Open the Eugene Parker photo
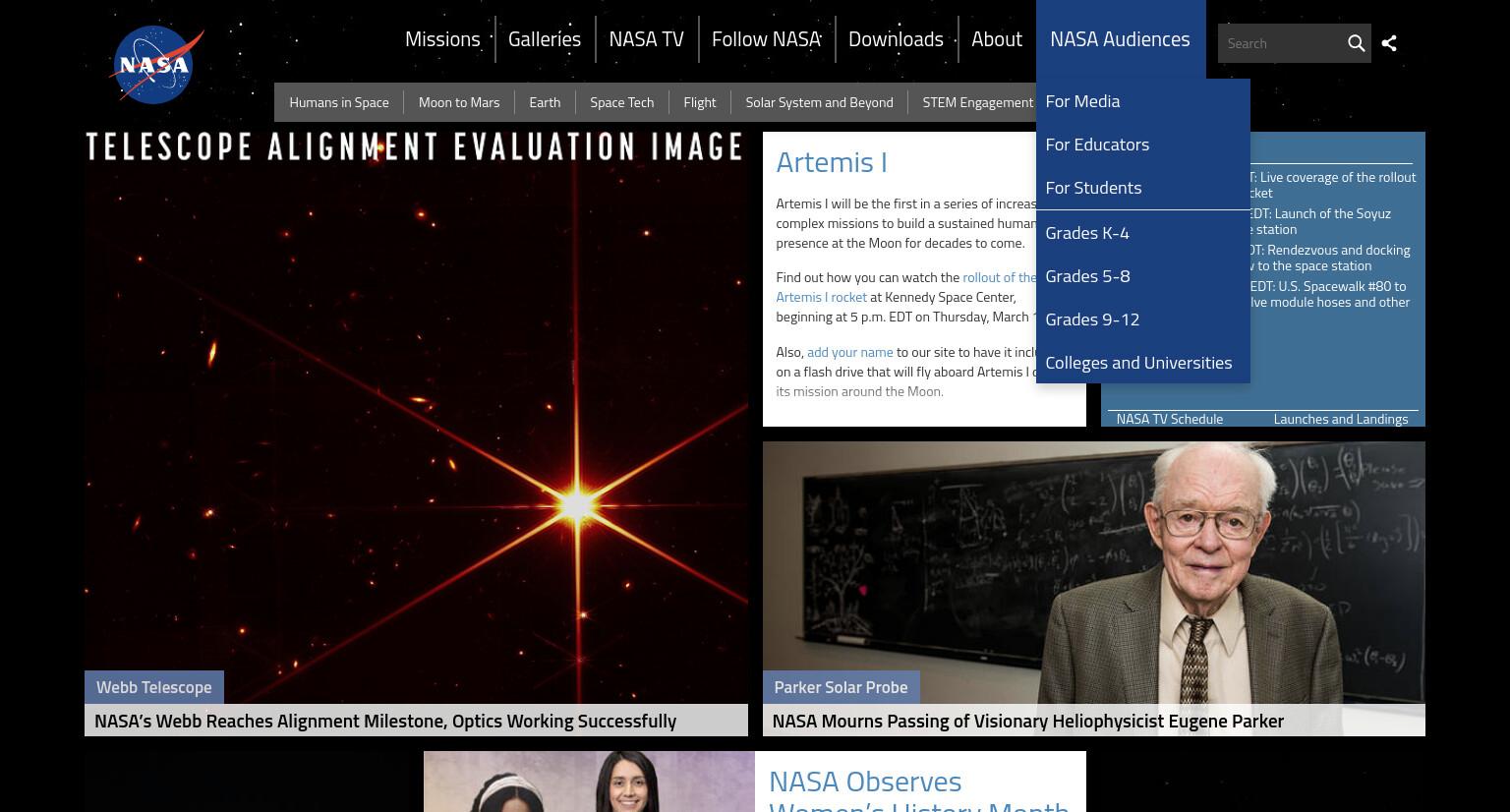 click(1093, 572)
